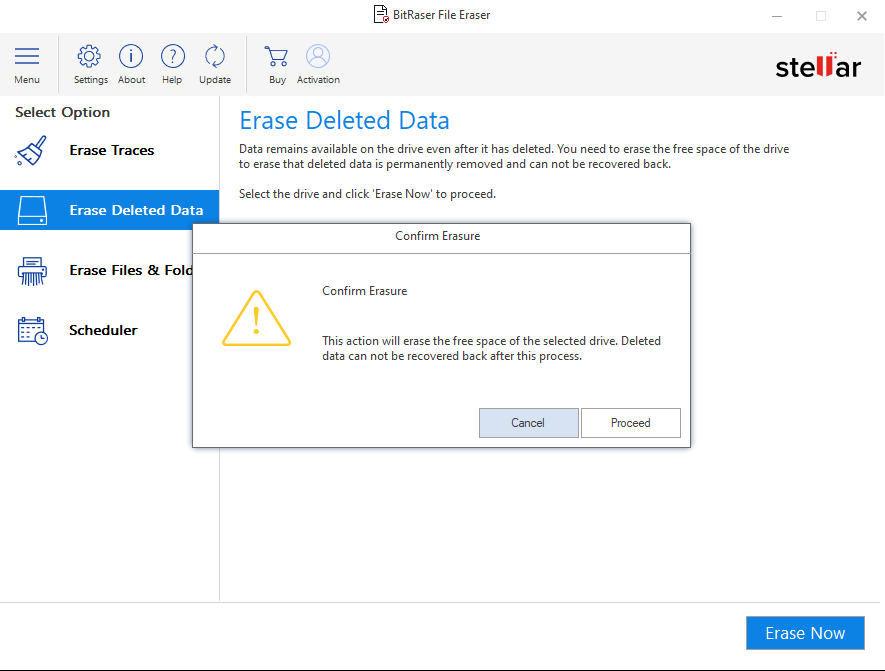The height and width of the screenshot is (671, 885).
Task: Click the 'BitRaser File Eraser' window title
Action: [441, 15]
